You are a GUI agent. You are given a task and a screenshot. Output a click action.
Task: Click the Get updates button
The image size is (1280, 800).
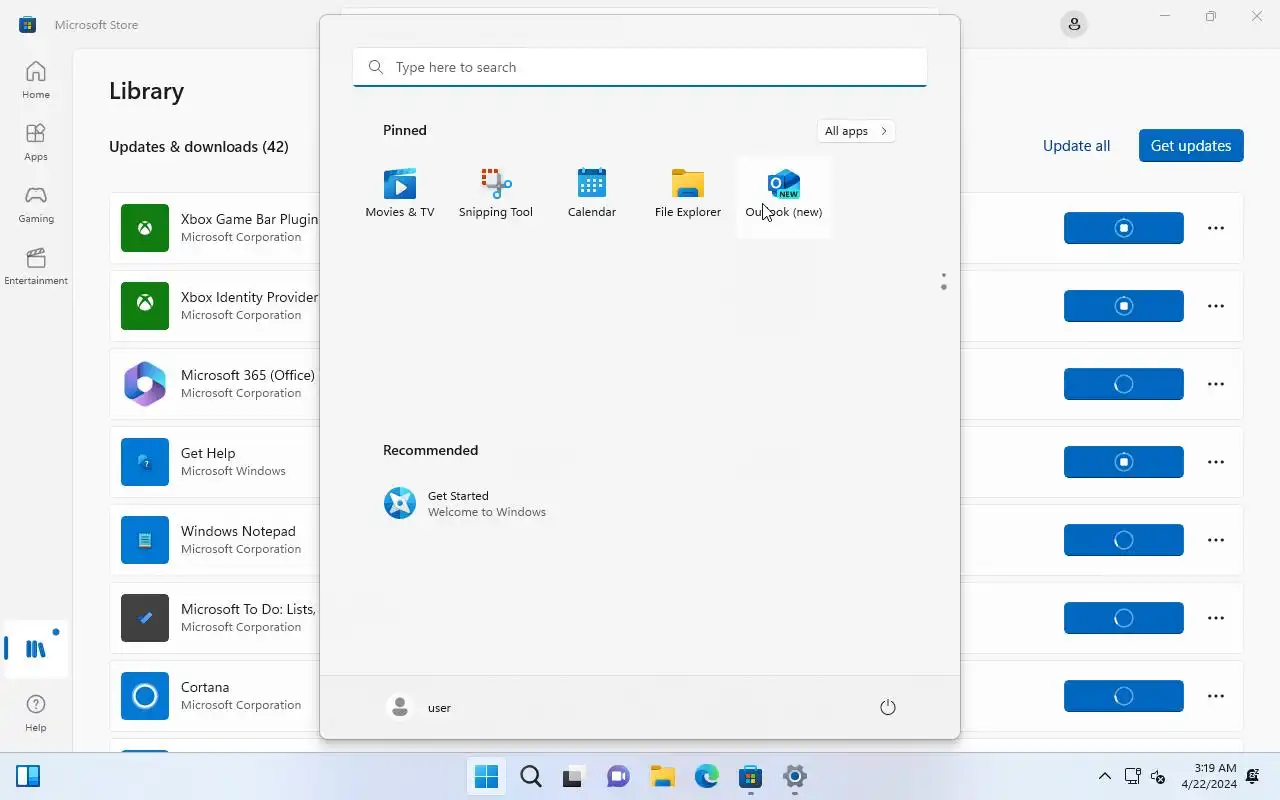(1191, 146)
